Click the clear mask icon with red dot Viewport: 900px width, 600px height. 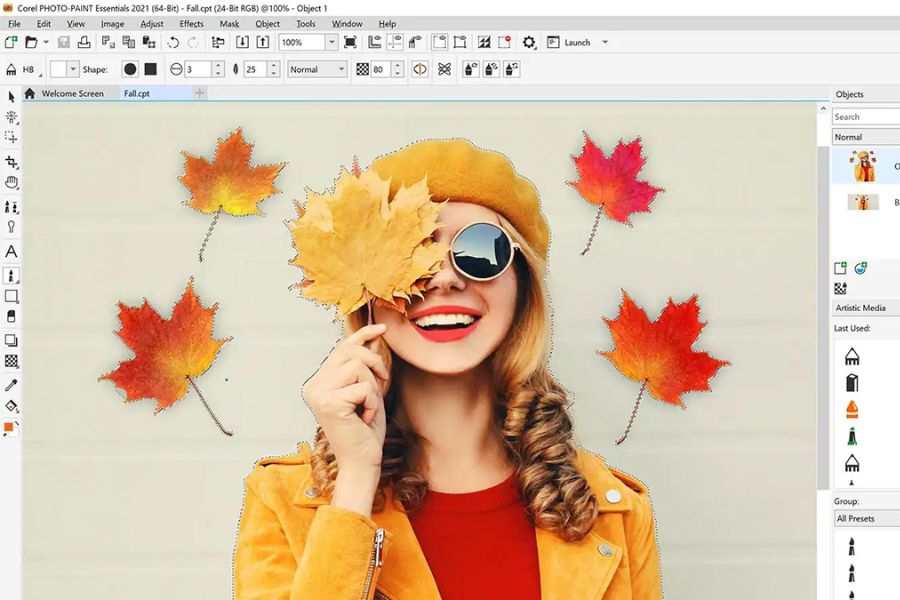(504, 42)
